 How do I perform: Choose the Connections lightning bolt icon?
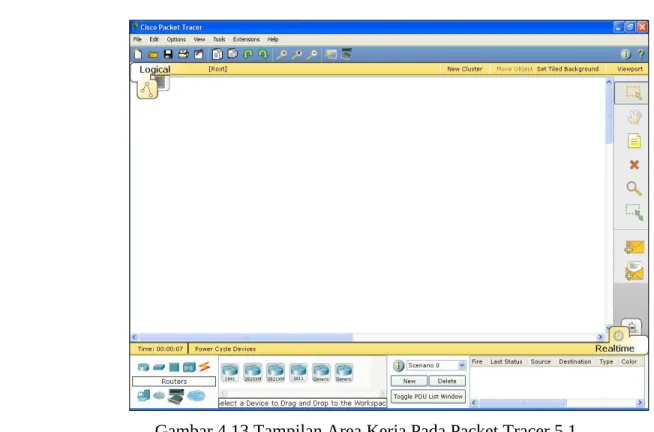point(204,367)
